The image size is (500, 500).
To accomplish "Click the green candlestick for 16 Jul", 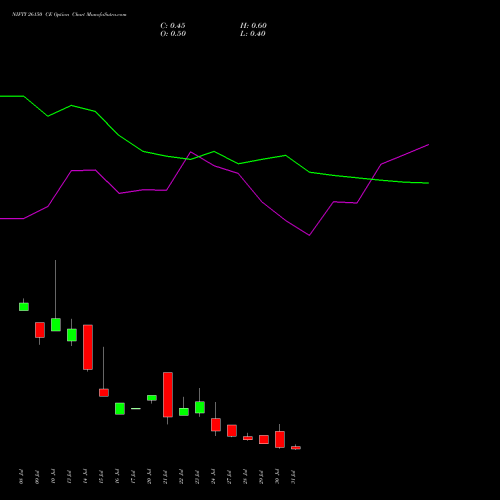I will (120, 409).
